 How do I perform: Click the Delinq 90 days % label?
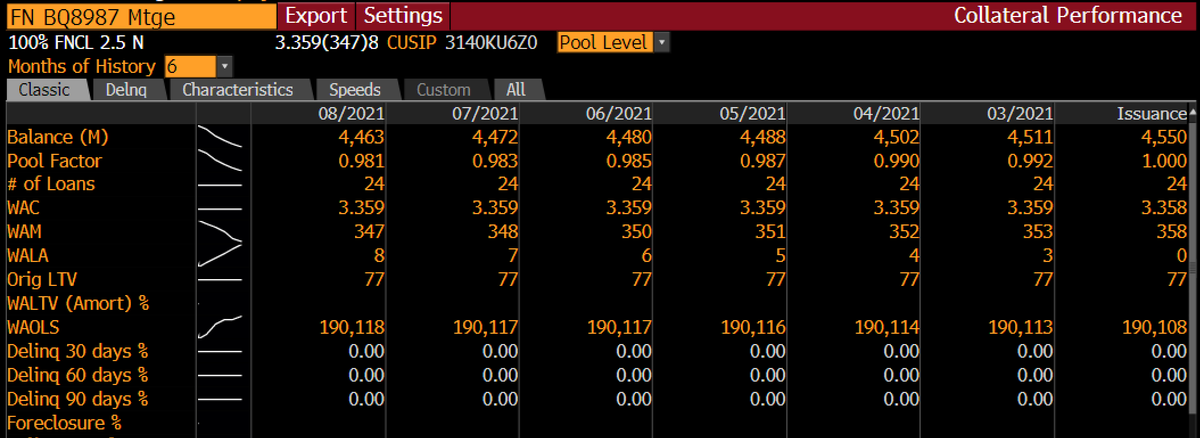click(77, 399)
